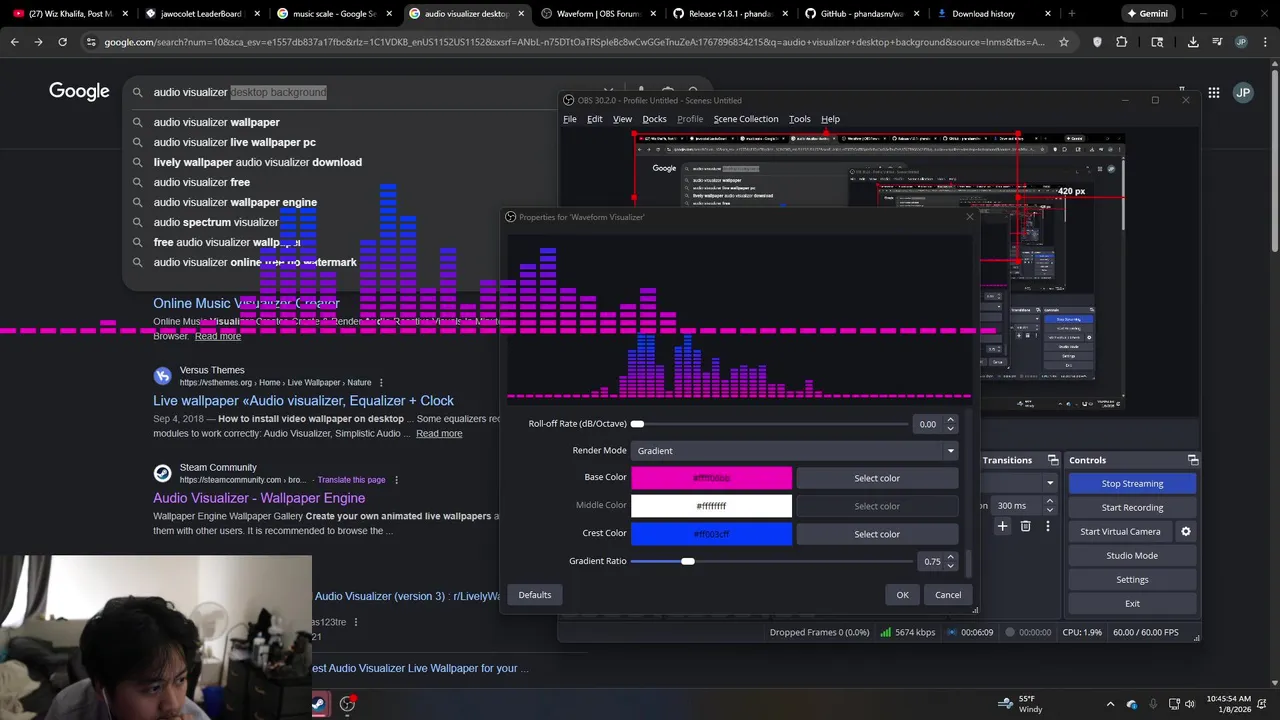The width and height of the screenshot is (1280, 720).
Task: Select suggestion audio visualizer live wallpaper pc
Action: coord(235,142)
